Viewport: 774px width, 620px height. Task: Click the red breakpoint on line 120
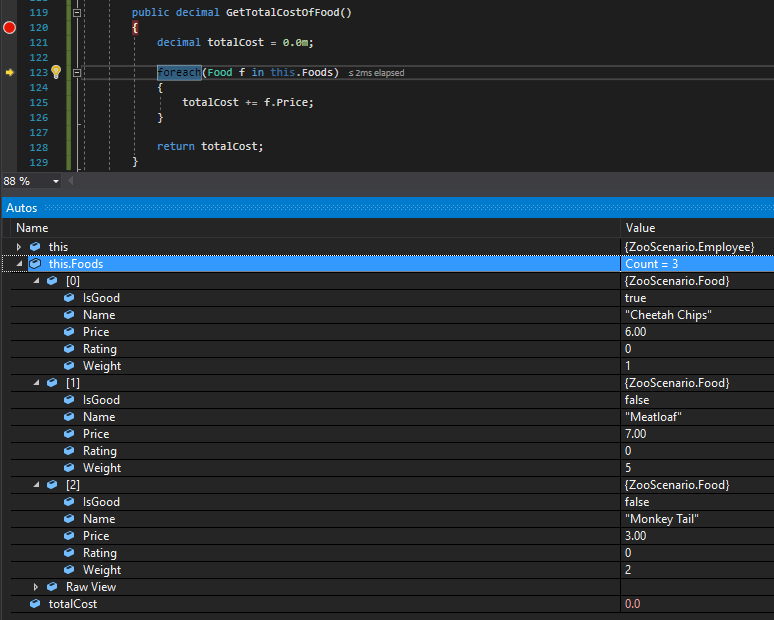[x=10, y=27]
